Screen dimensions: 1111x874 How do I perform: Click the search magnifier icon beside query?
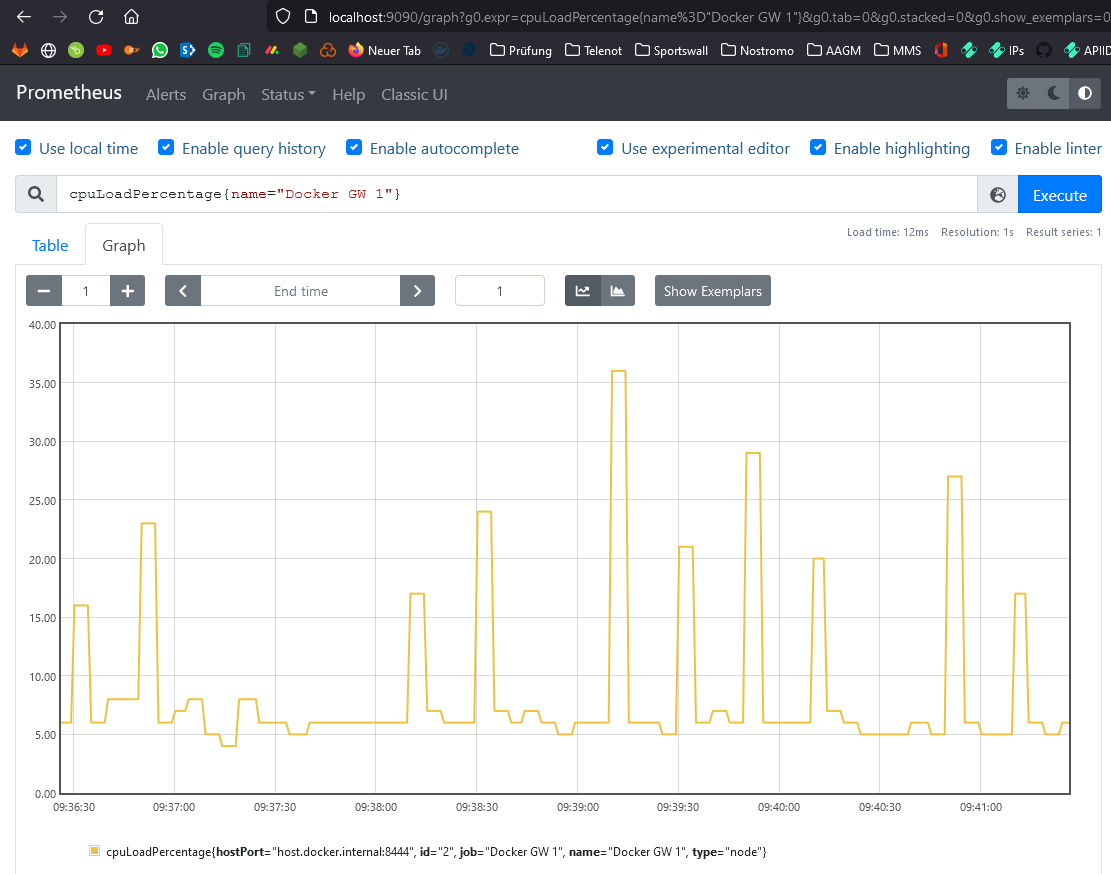click(36, 195)
